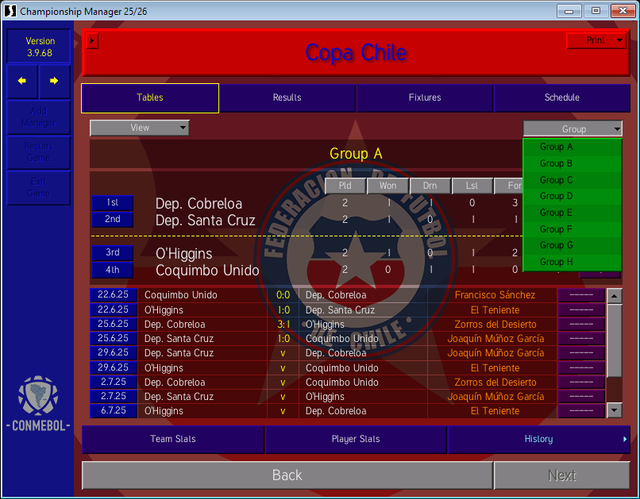Viewport: 640px width, 499px height.
Task: Click Zorros del Desierto on 25.6.25 row
Action: [x=495, y=324]
